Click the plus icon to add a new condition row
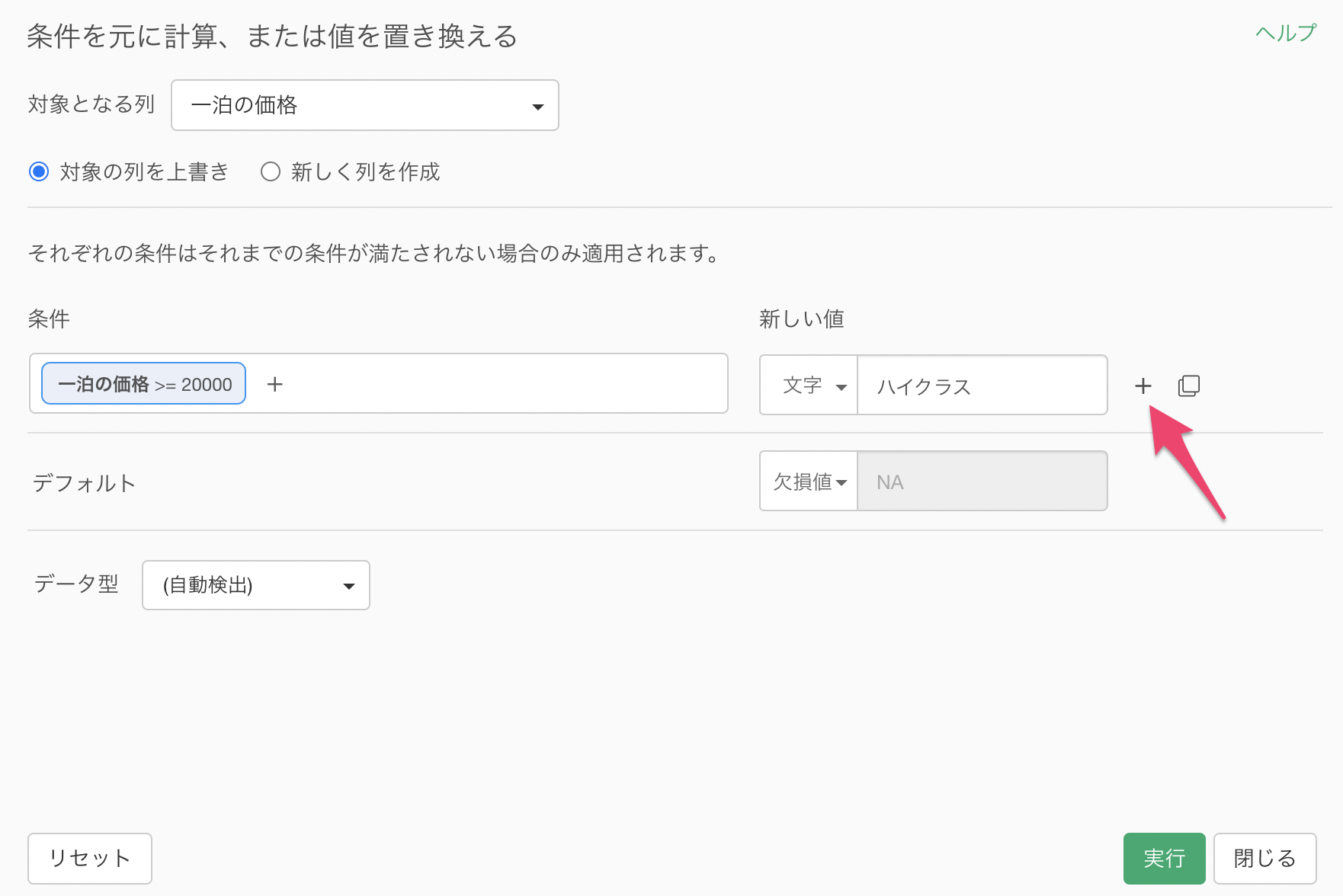 1143,386
